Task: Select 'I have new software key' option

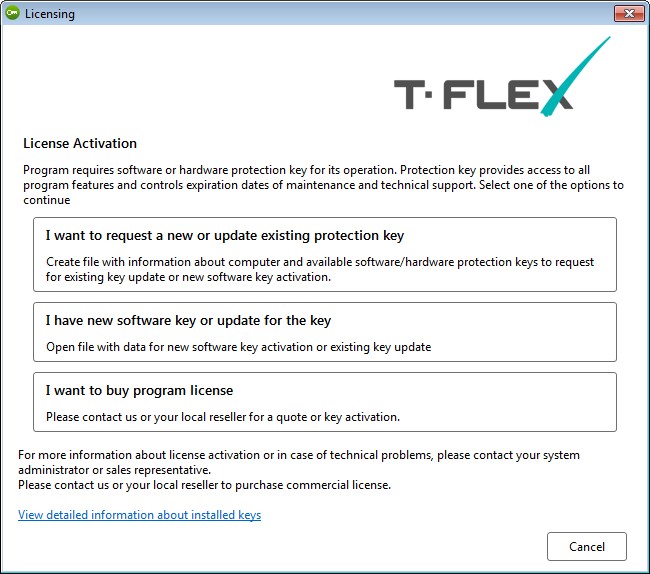Action: click(x=325, y=332)
